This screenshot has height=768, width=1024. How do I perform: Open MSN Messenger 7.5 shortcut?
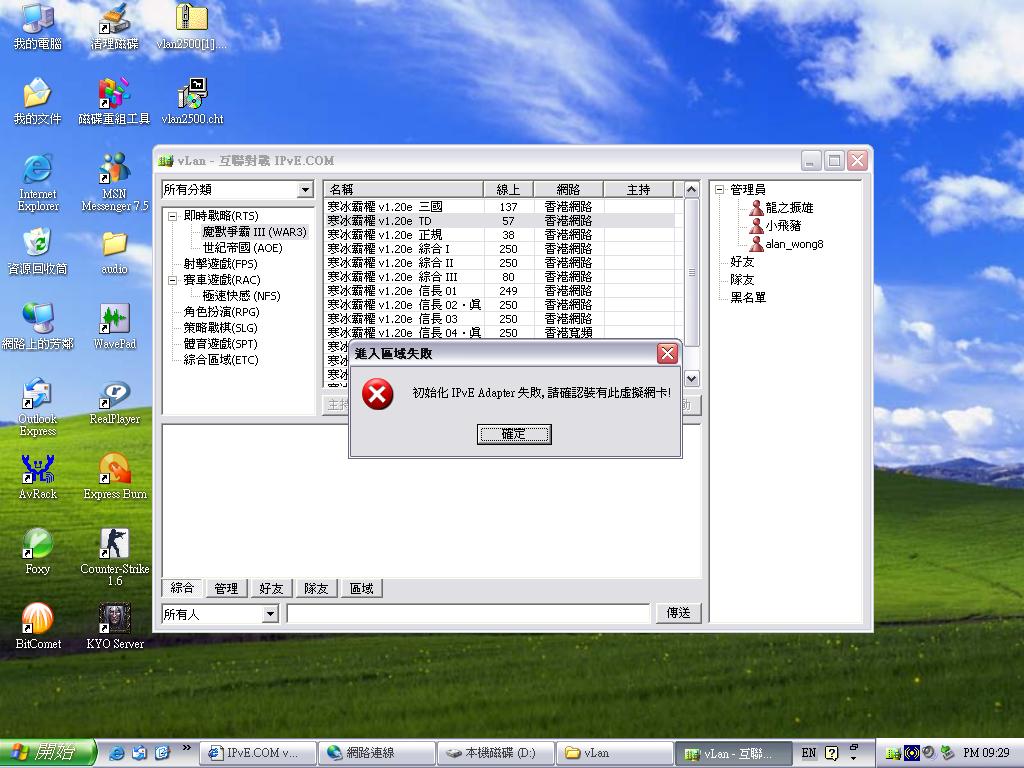pos(114,170)
